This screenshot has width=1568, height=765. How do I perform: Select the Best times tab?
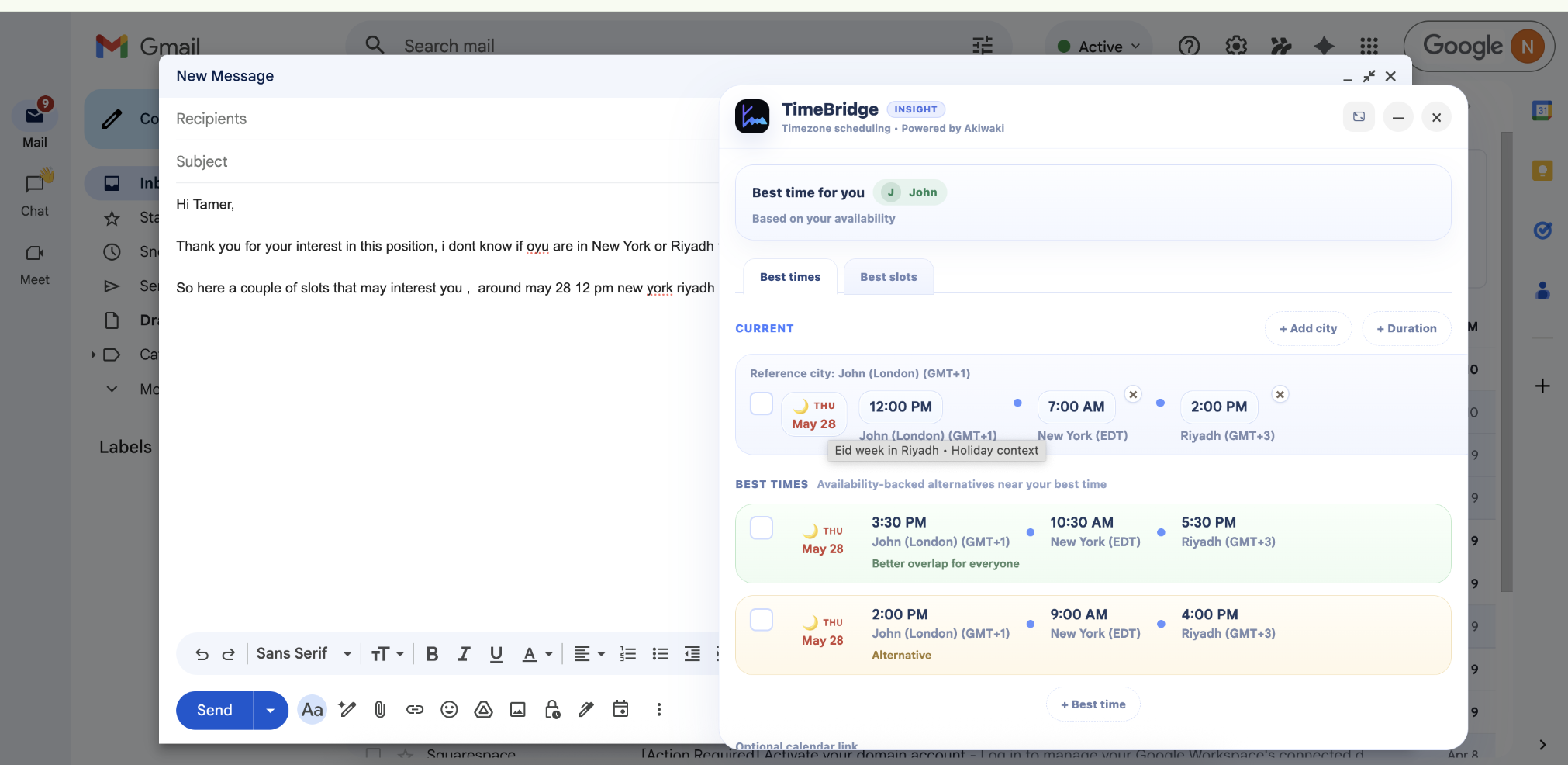coord(789,277)
